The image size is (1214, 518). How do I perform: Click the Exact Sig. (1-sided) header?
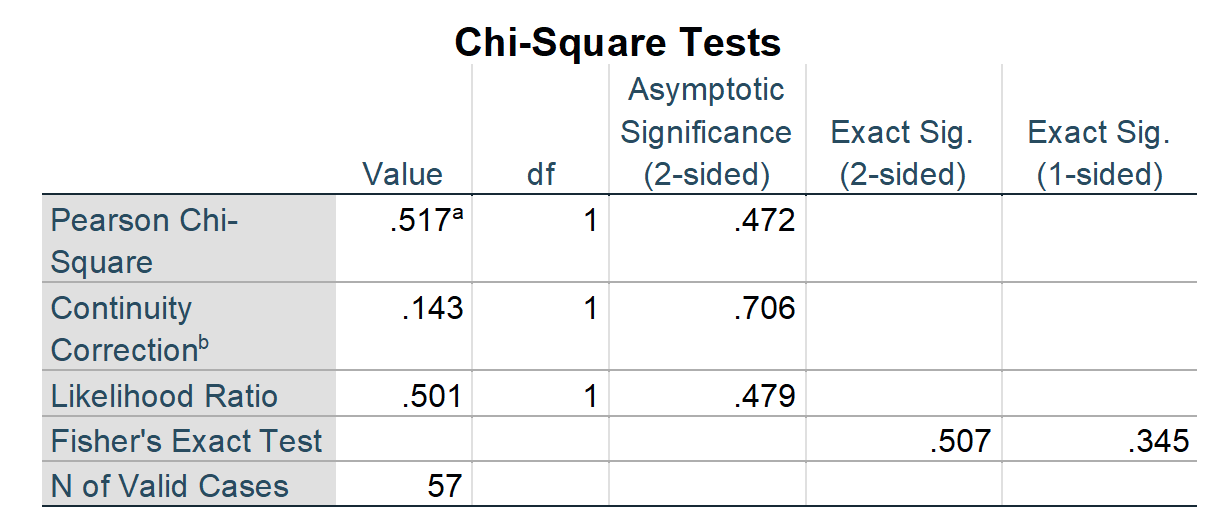pyautogui.click(x=1099, y=153)
